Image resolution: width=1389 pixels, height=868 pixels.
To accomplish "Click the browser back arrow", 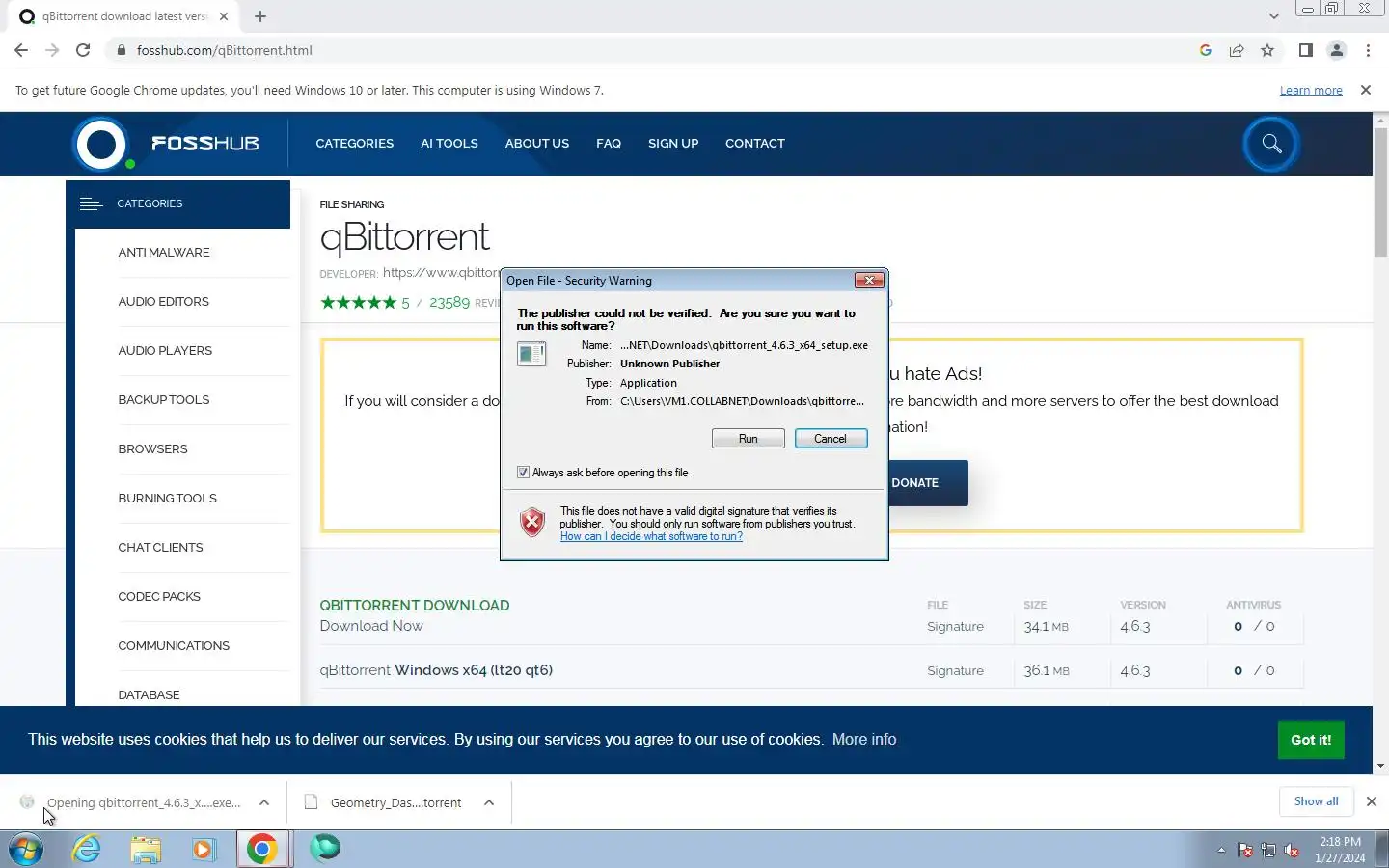I will point(21,50).
